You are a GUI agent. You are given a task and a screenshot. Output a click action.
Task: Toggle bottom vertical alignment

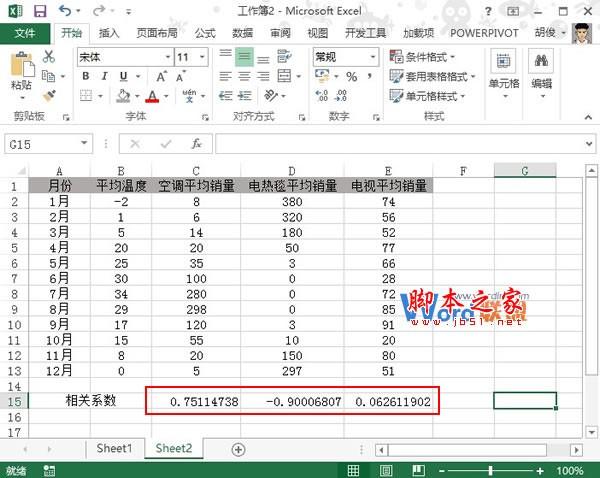[263, 59]
